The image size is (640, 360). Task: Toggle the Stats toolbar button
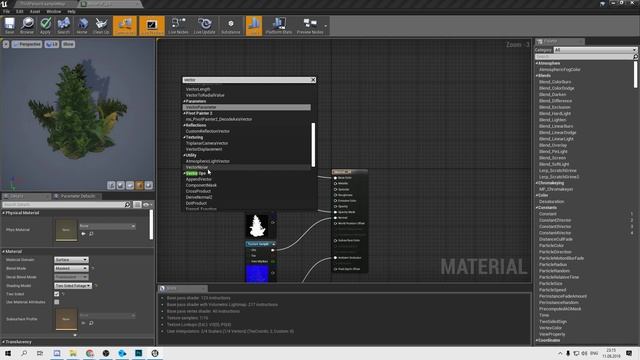click(253, 25)
